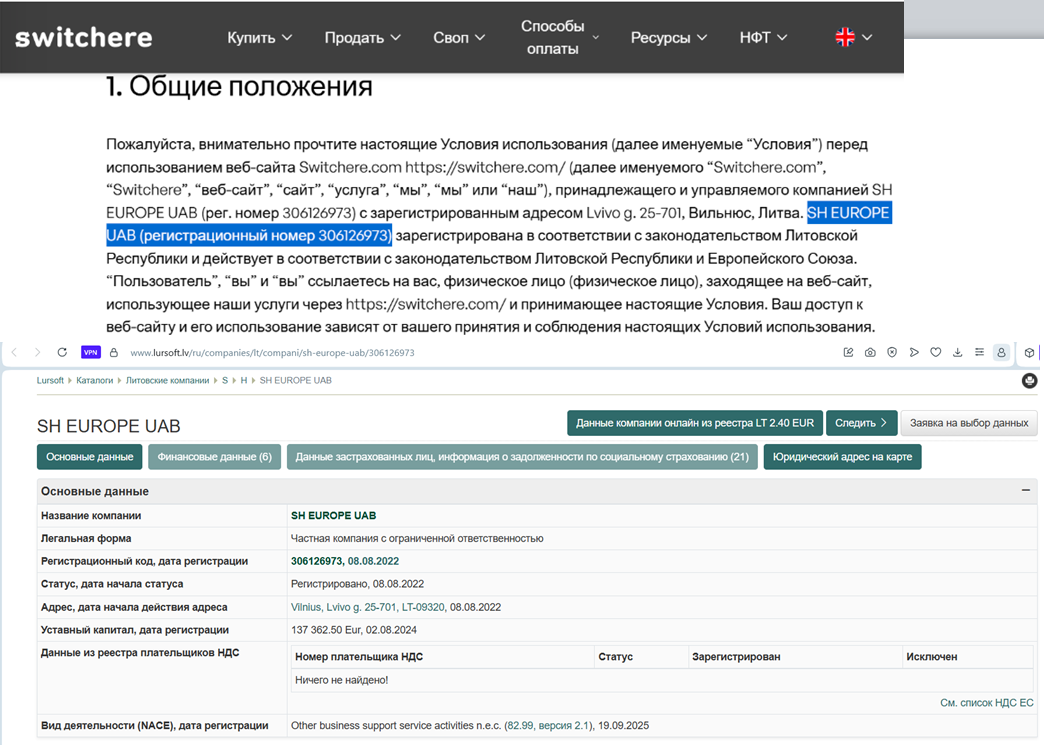Screen dimensions: 1044x745
Task: Open Данные застрахованных лиц tab
Action: pos(522,457)
